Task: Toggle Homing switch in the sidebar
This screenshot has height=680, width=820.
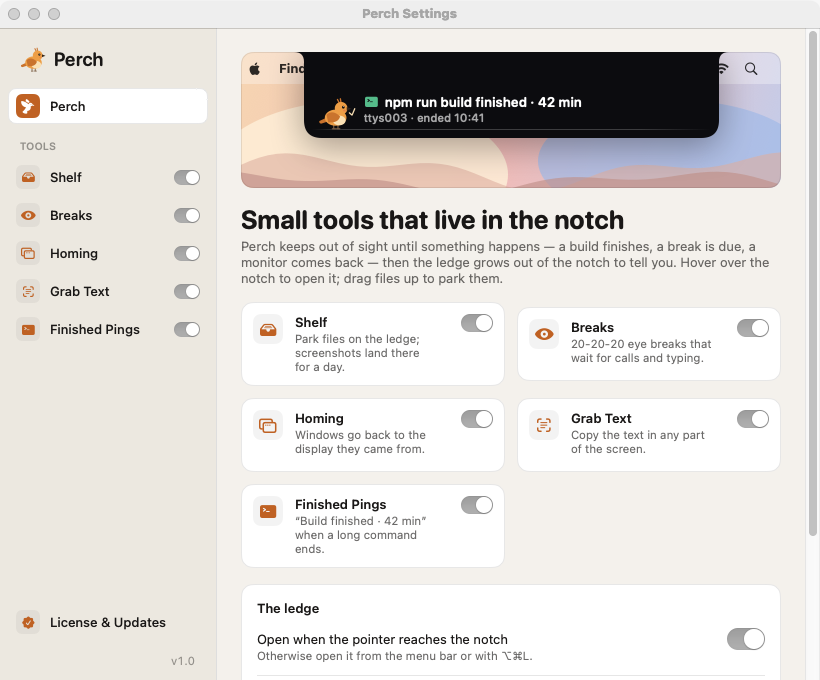Action: pos(187,254)
